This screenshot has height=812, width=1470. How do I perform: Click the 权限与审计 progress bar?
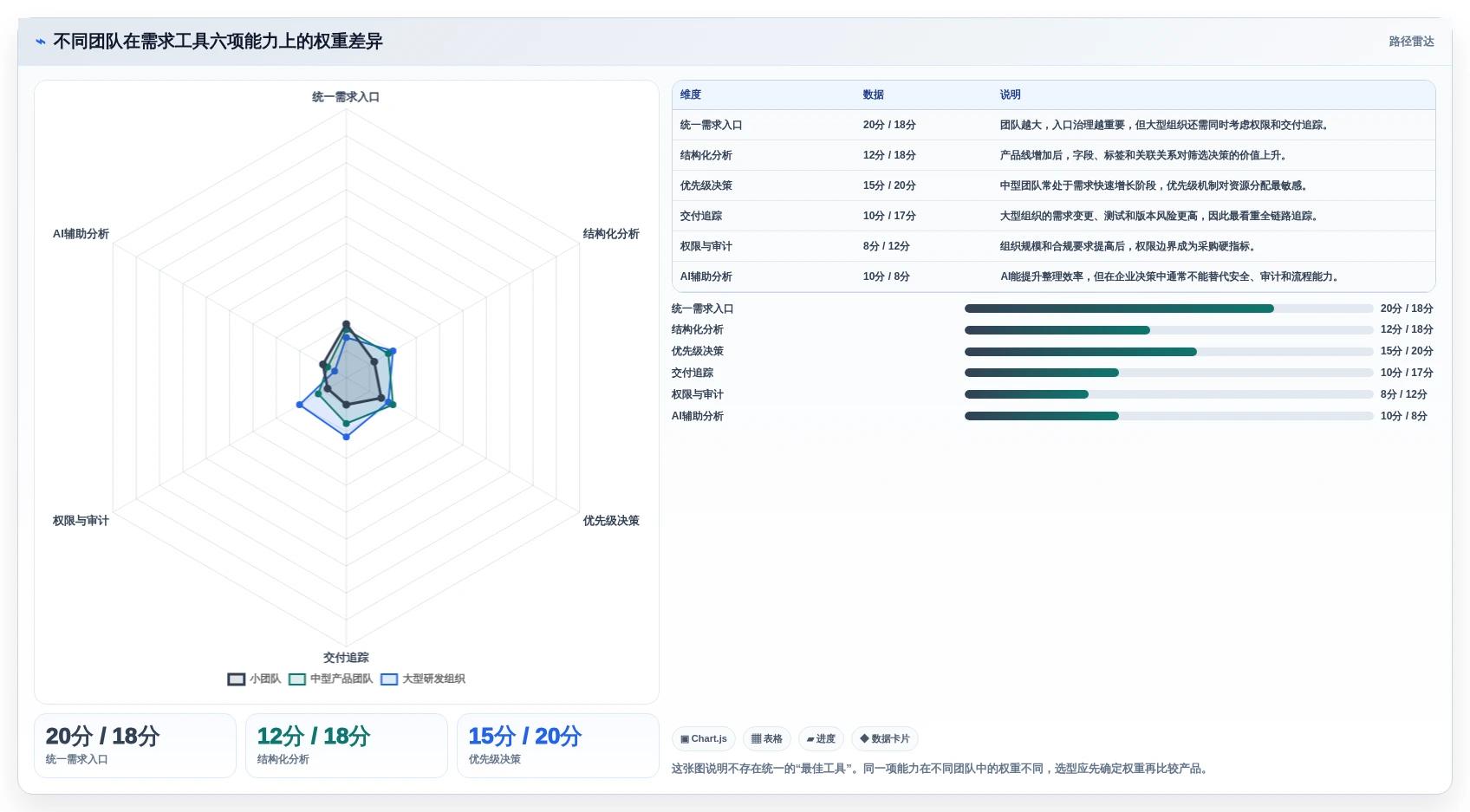click(x=1169, y=394)
